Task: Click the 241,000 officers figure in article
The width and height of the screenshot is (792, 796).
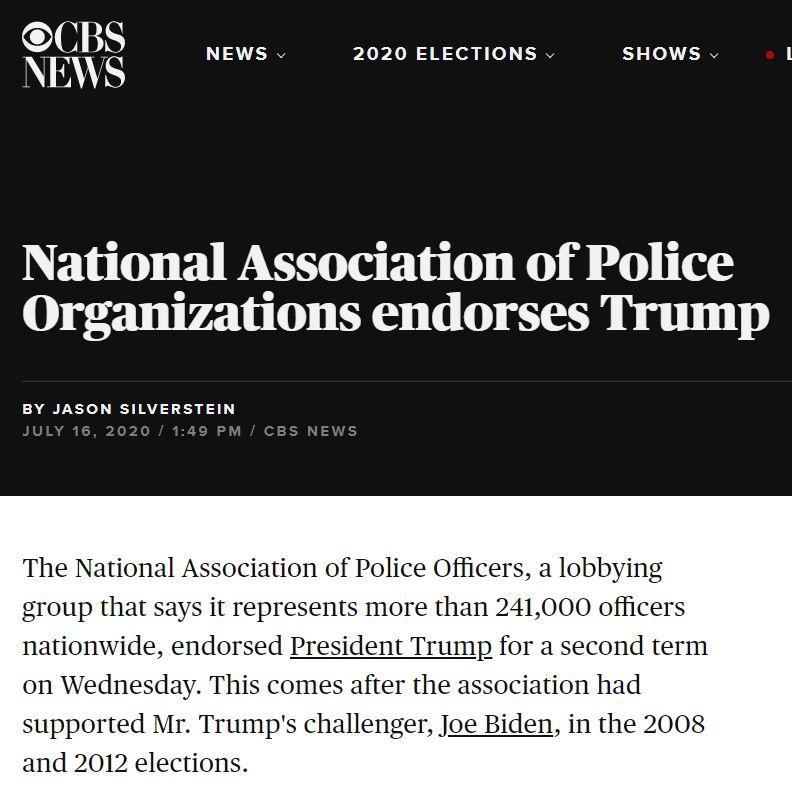Action: pos(590,607)
